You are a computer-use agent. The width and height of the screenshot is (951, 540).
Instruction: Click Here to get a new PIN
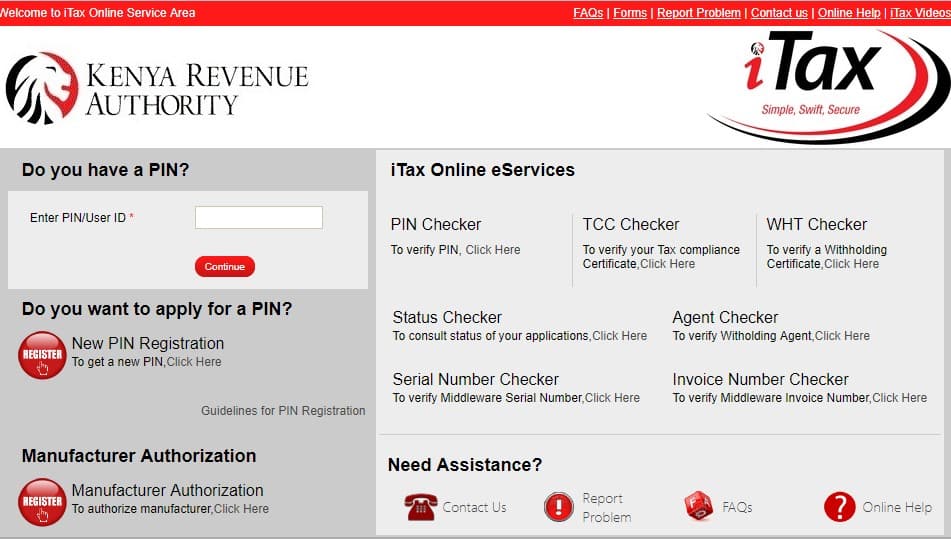pos(194,362)
